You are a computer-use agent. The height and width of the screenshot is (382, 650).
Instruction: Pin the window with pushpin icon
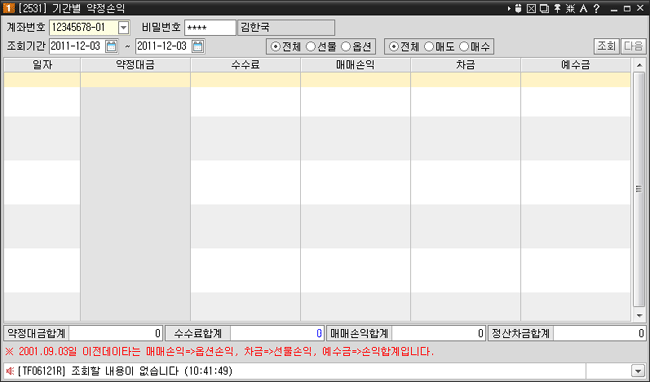(x=558, y=8)
